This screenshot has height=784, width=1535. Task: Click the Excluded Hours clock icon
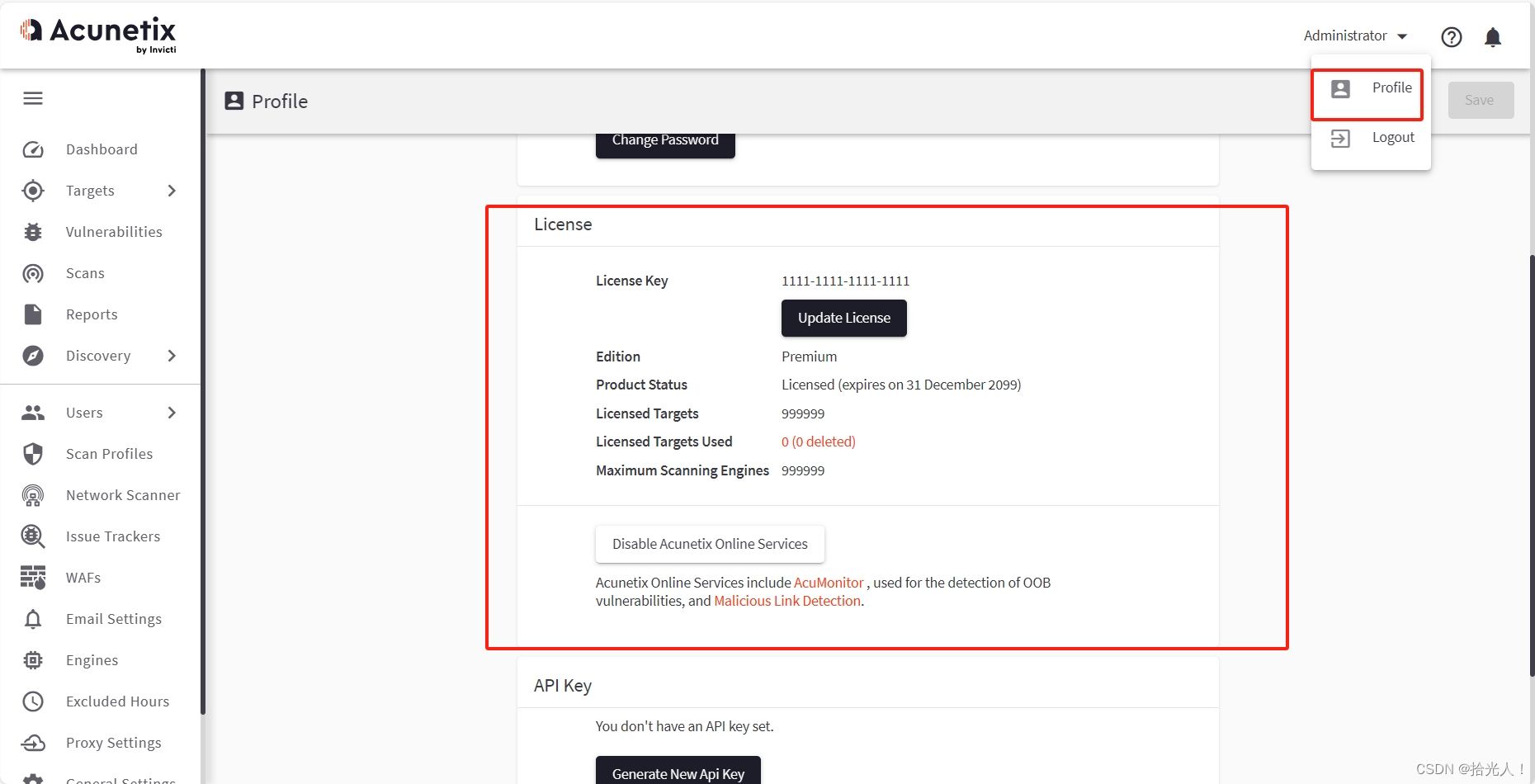[x=33, y=701]
